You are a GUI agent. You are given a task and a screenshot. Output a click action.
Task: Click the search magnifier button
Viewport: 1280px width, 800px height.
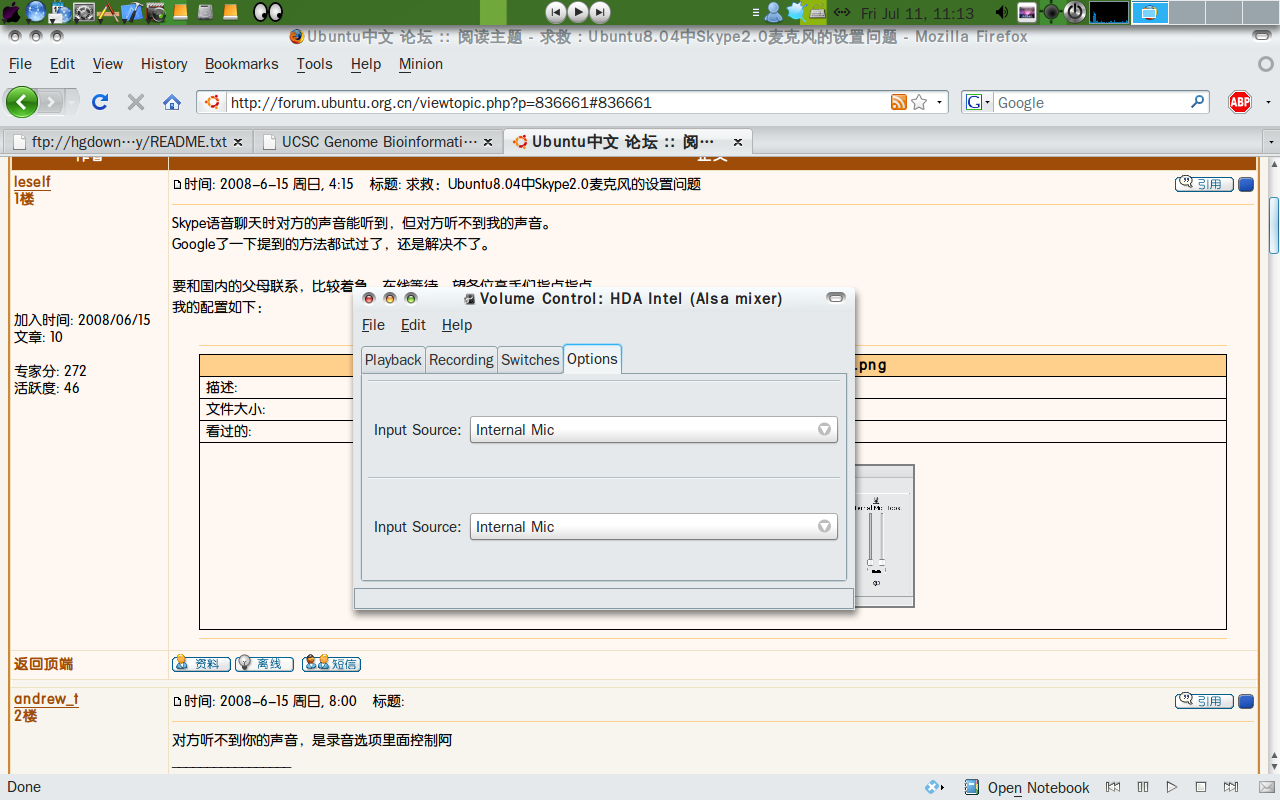pyautogui.click(x=1198, y=102)
